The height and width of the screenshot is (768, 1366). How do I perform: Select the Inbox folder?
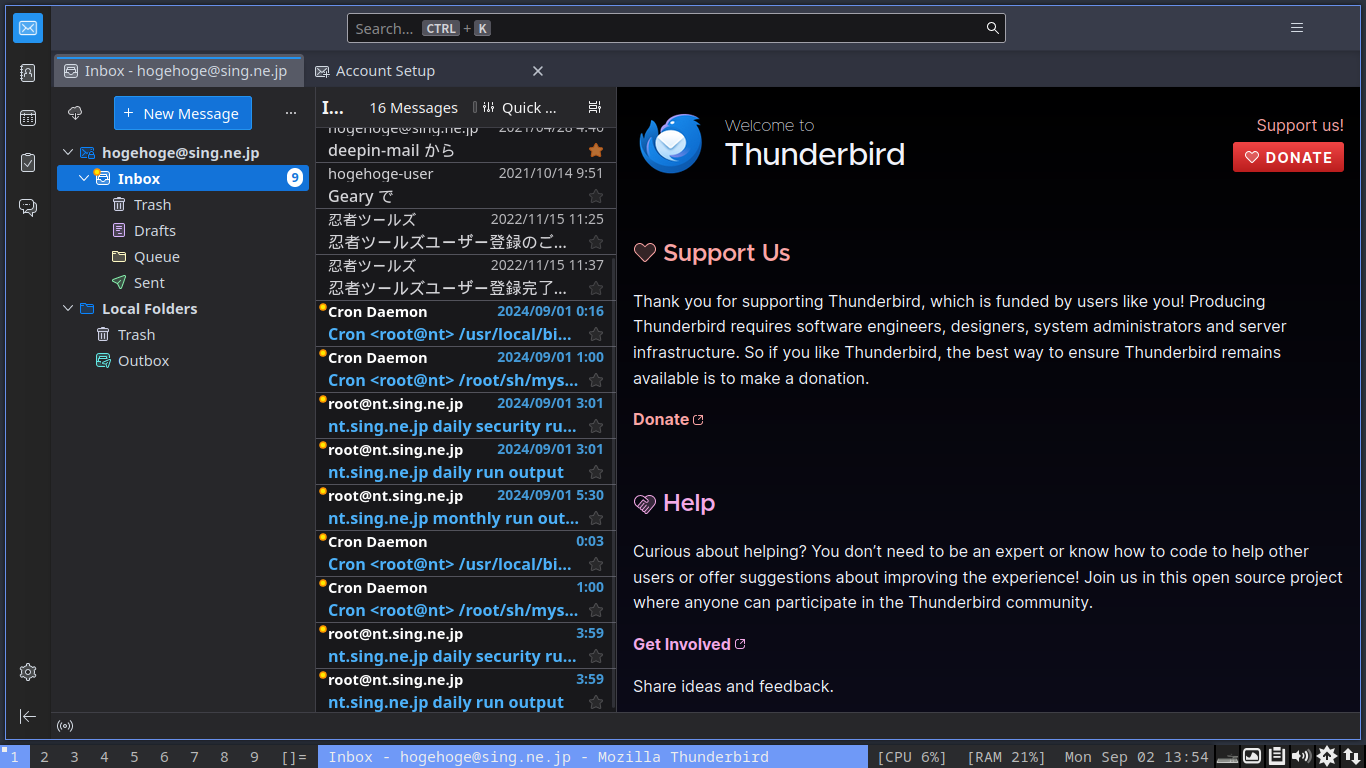(x=183, y=179)
